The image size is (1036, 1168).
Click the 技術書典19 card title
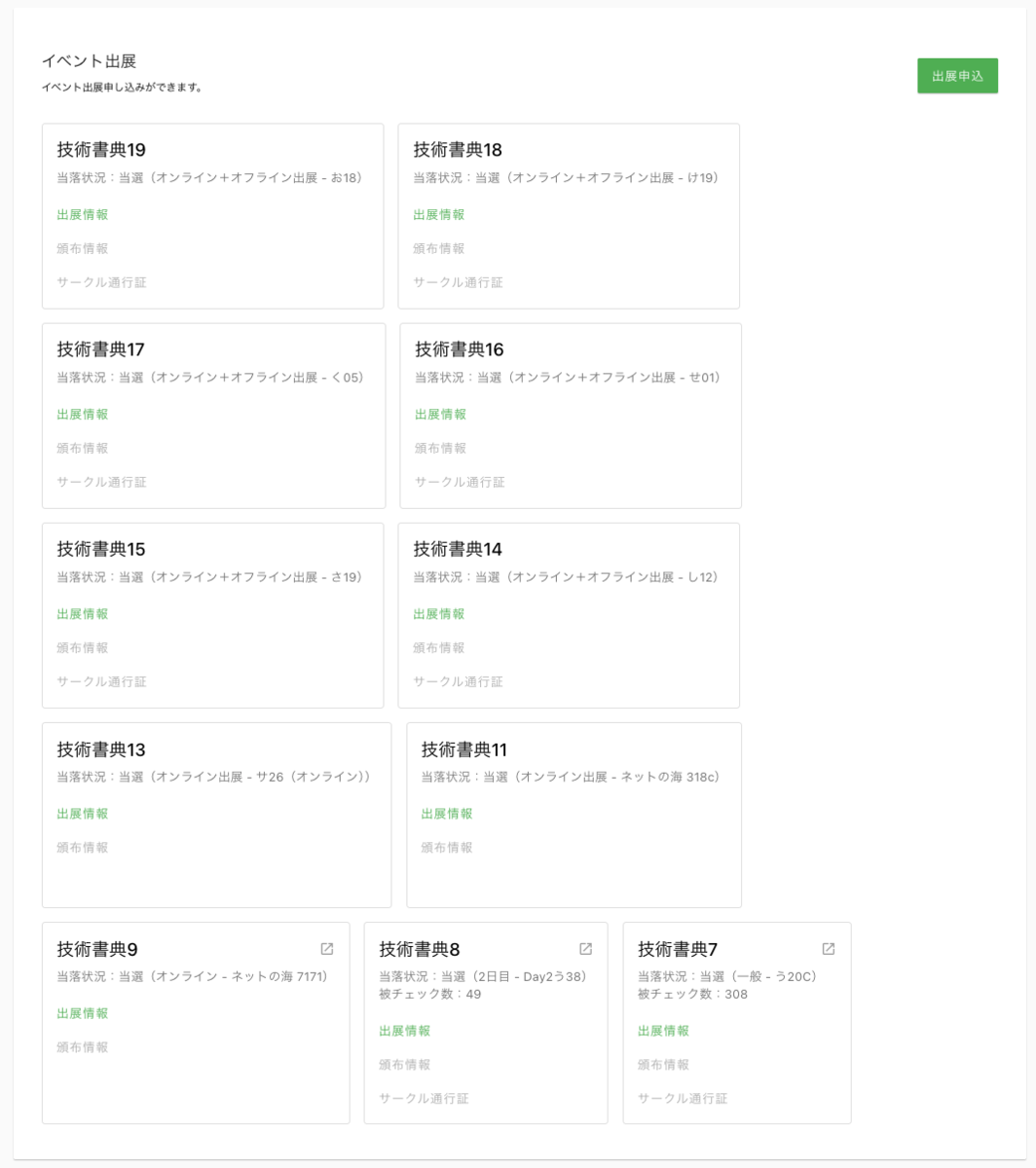tap(101, 150)
